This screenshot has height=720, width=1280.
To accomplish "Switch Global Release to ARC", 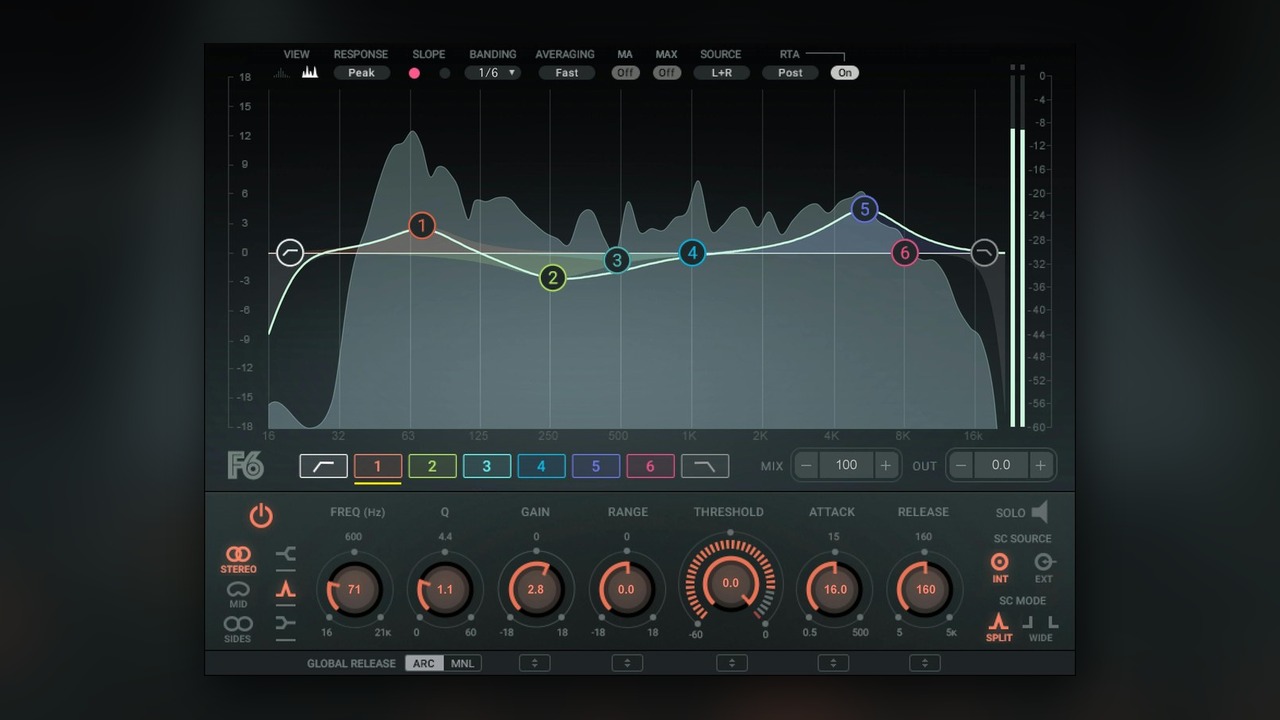I will click(424, 663).
